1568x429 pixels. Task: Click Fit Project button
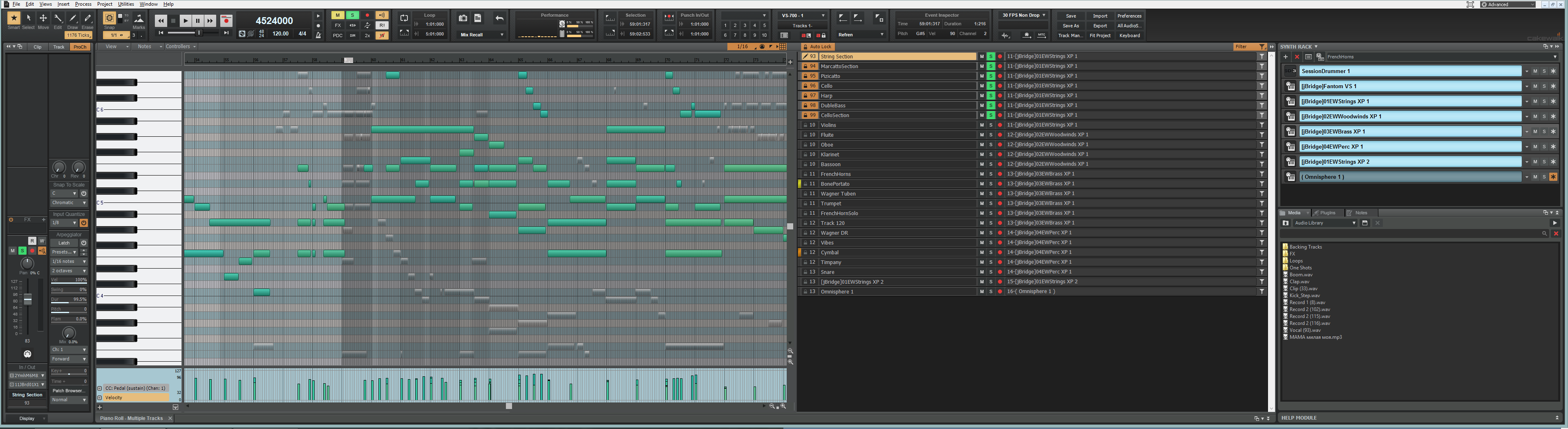[x=1100, y=35]
